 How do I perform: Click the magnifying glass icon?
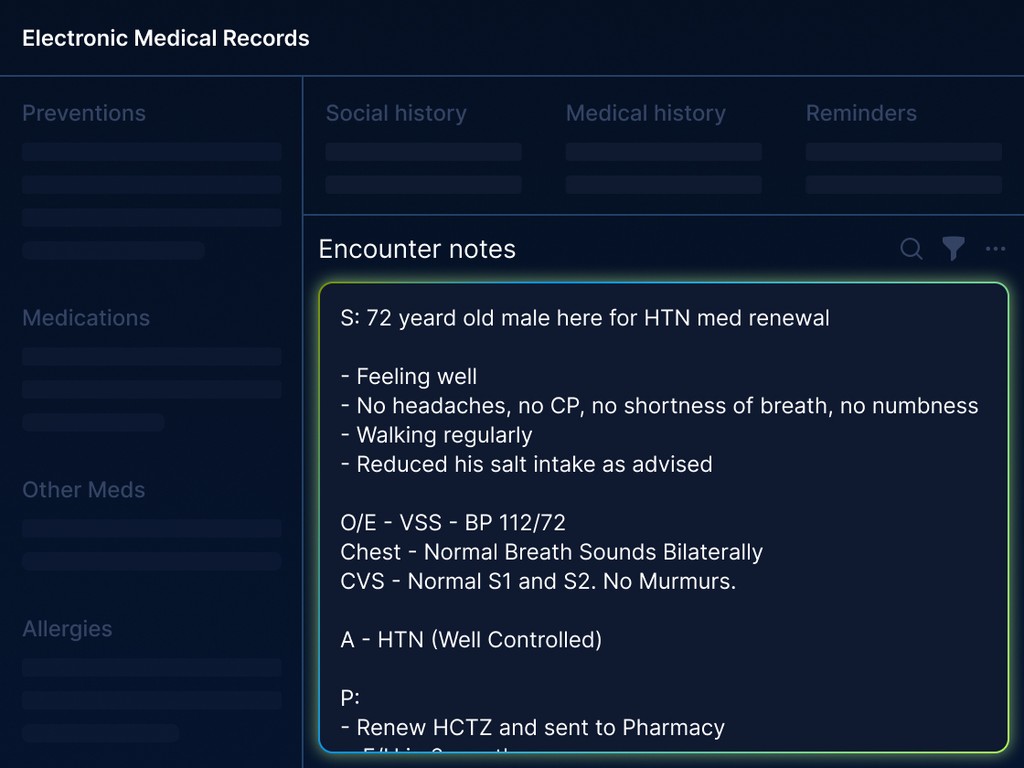[x=911, y=249]
